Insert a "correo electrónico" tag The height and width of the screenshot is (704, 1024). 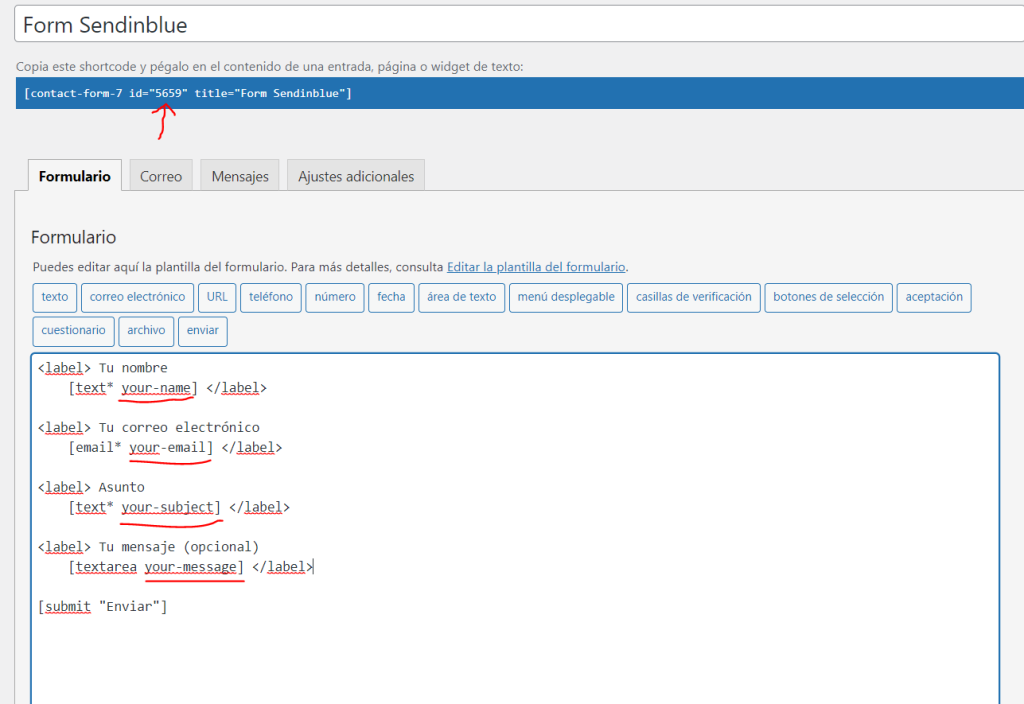pos(137,297)
